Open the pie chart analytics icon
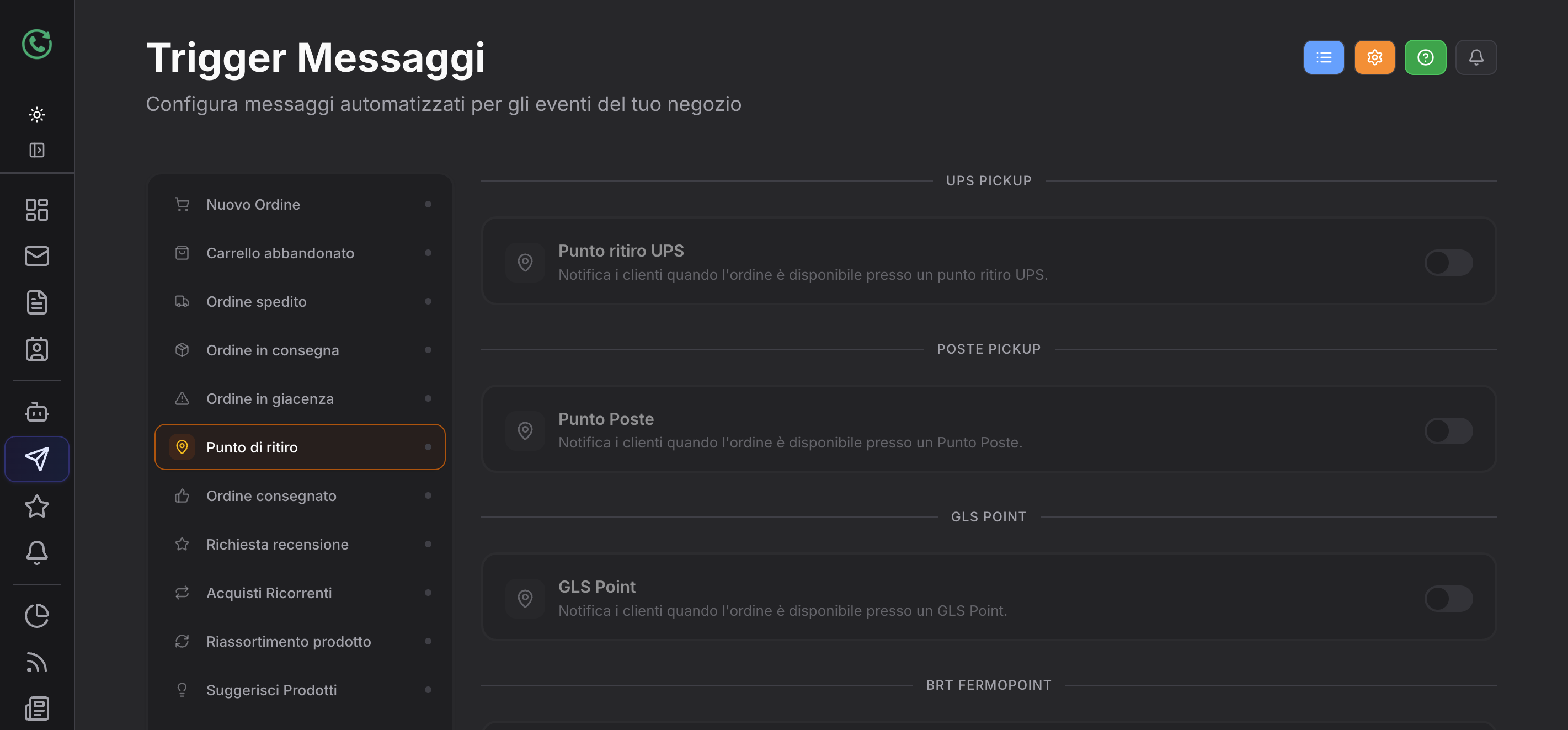 36,616
